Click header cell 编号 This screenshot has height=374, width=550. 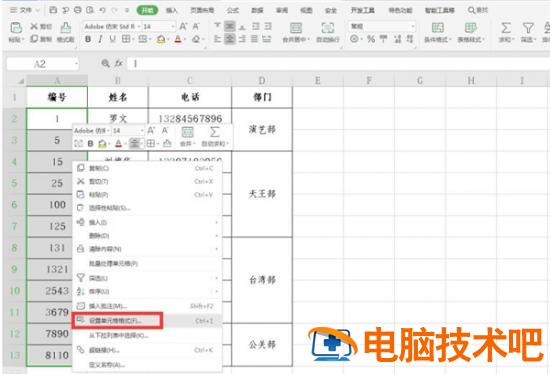pos(57,97)
